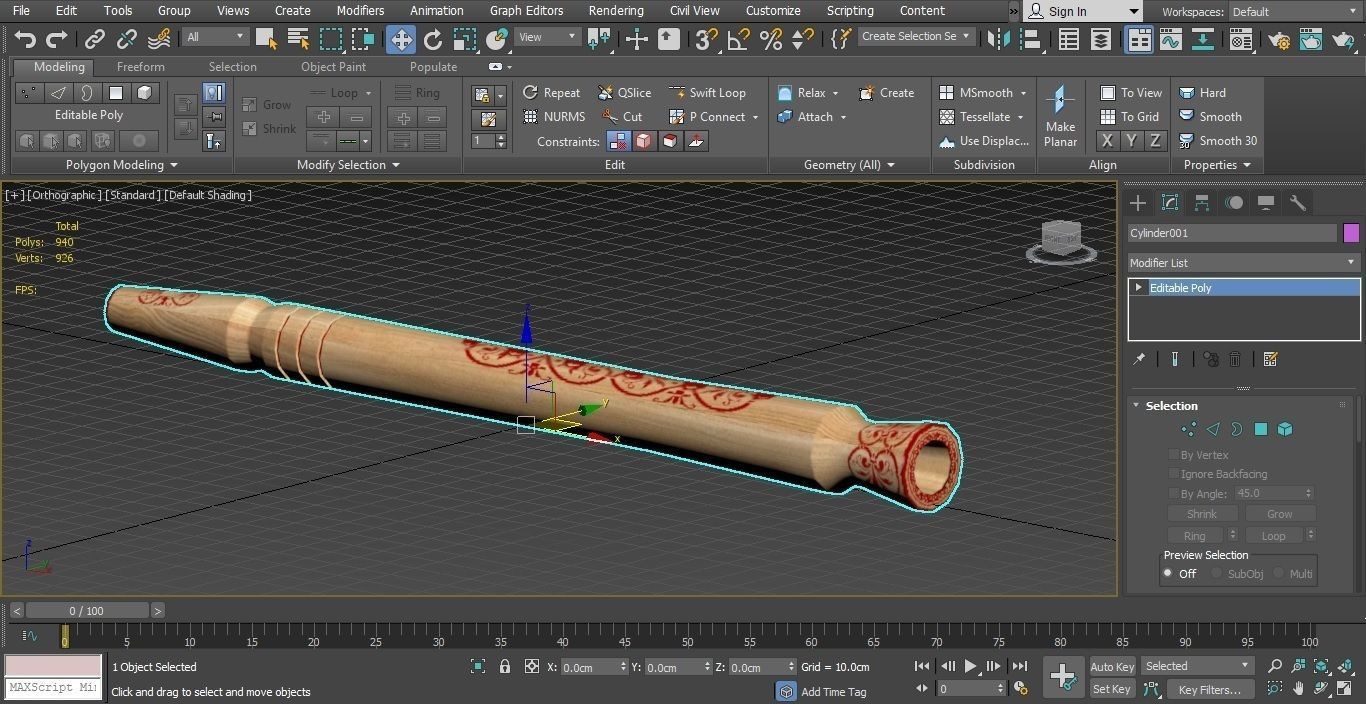Image resolution: width=1366 pixels, height=704 pixels.
Task: Open Create Selection Set dropdown
Action: 916,36
